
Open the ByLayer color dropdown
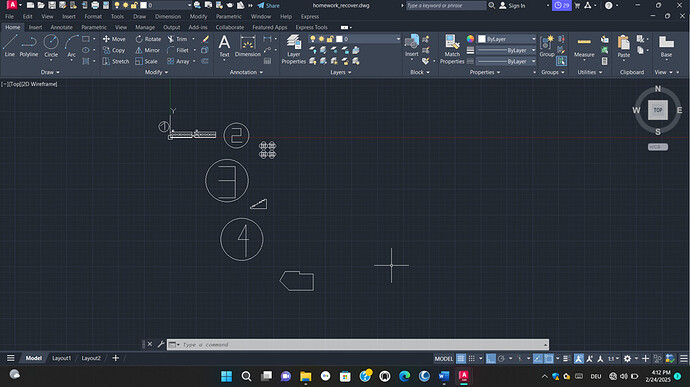[x=507, y=39]
